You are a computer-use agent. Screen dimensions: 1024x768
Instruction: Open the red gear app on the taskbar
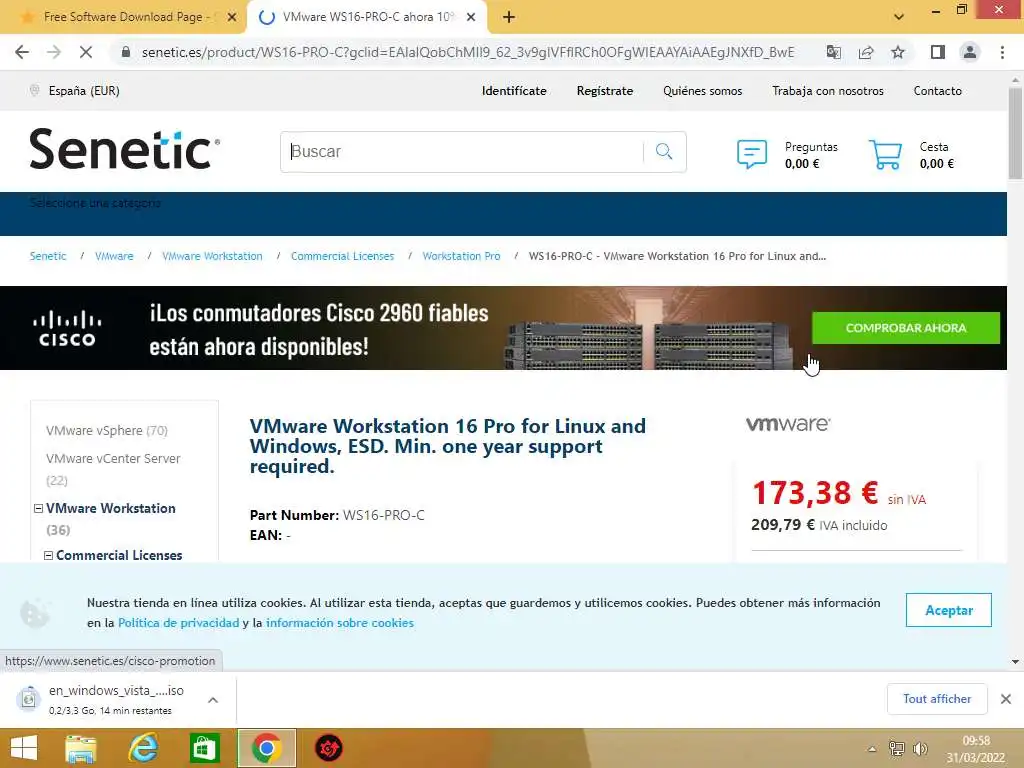[328, 748]
